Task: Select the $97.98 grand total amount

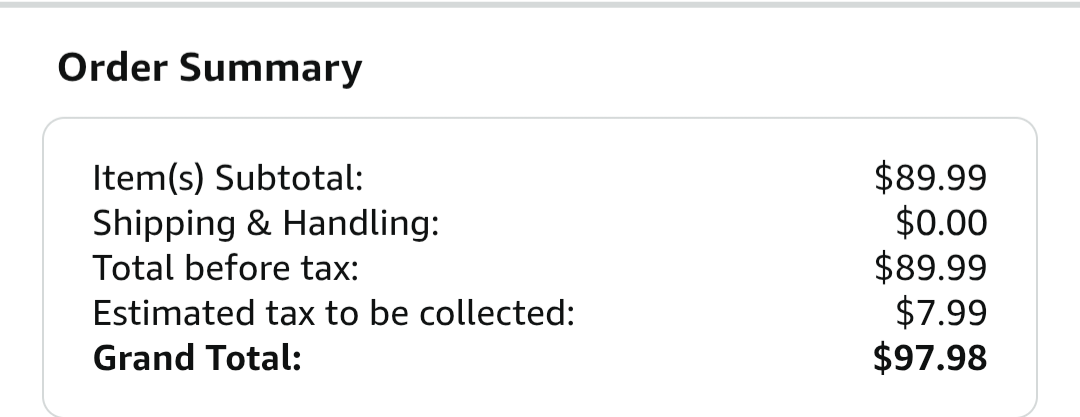Action: click(x=929, y=358)
